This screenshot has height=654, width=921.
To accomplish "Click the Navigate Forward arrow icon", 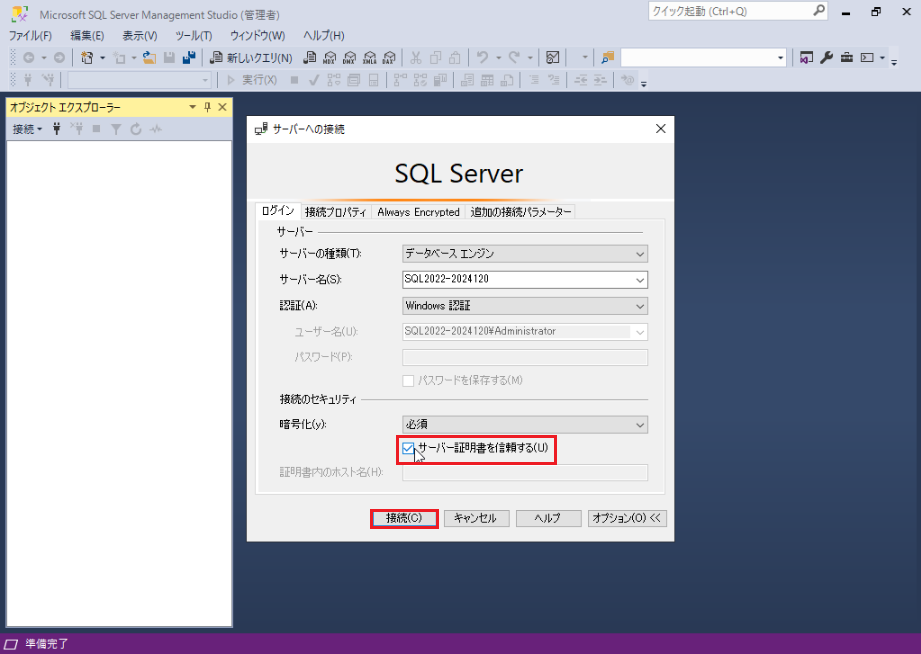I will click(59, 58).
